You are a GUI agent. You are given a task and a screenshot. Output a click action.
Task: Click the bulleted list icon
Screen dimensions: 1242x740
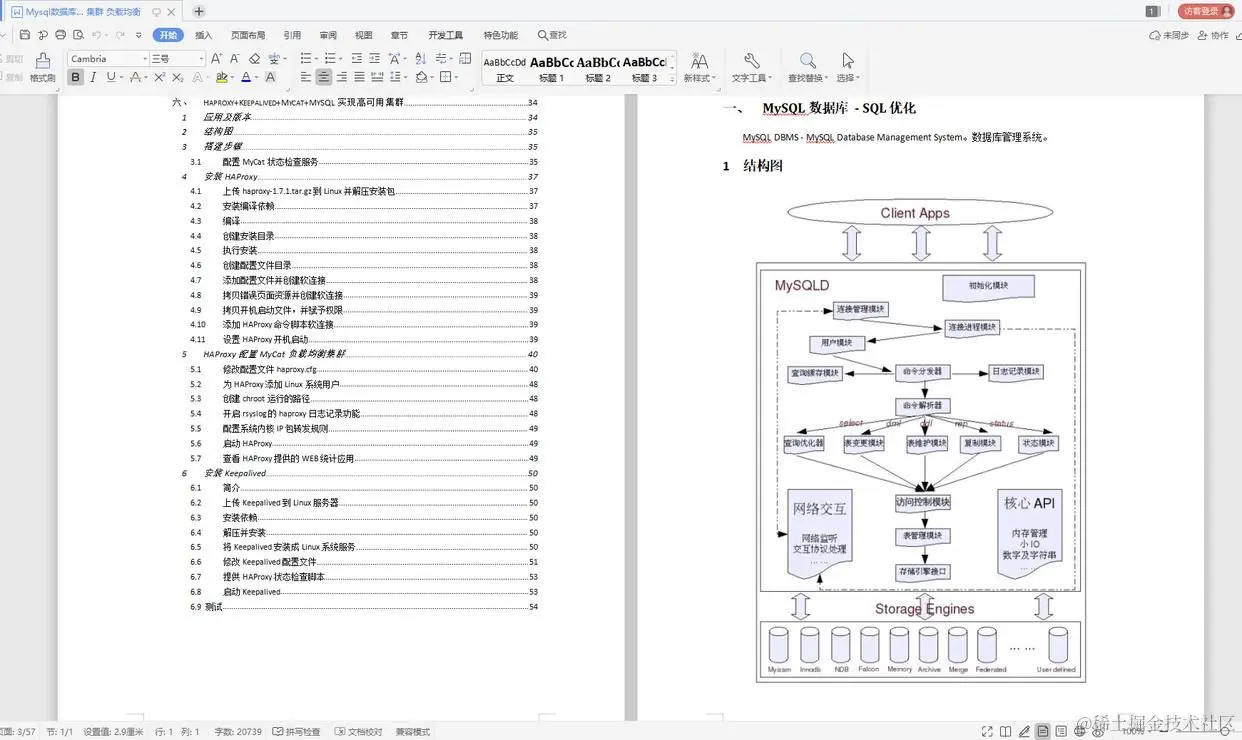[x=306, y=59]
